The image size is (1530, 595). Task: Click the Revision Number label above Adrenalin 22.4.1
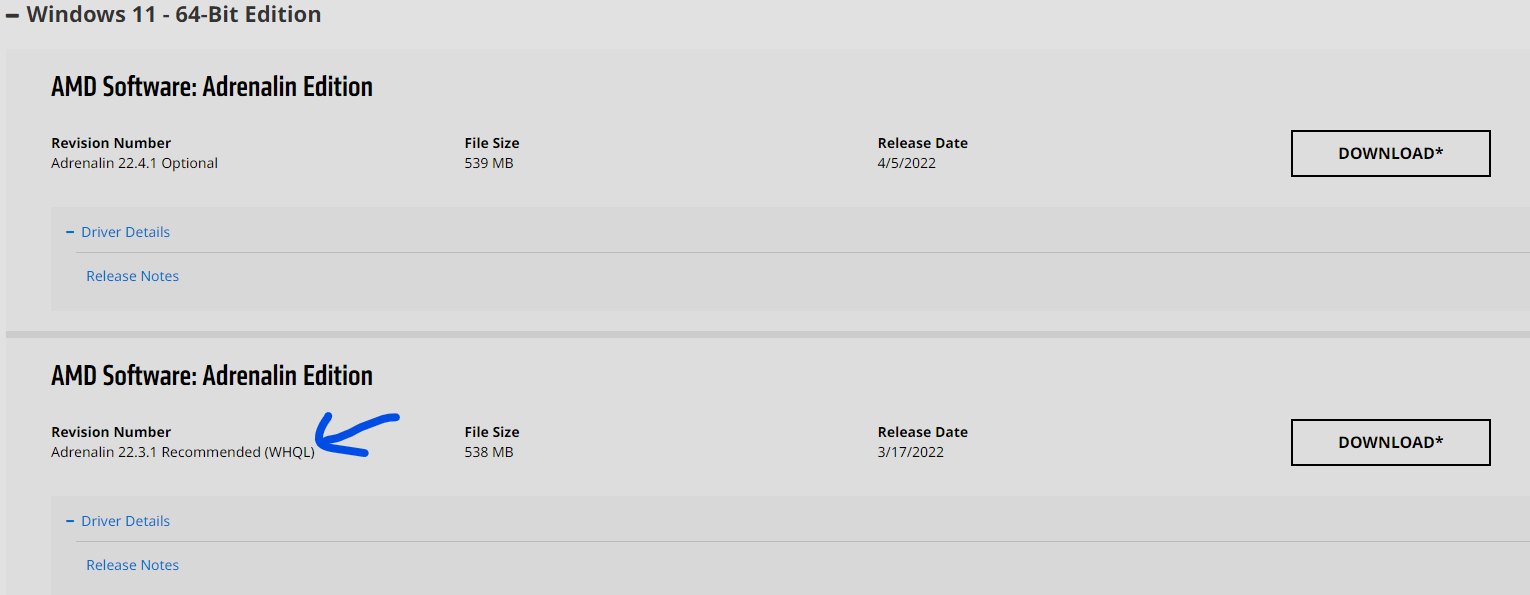[111, 143]
